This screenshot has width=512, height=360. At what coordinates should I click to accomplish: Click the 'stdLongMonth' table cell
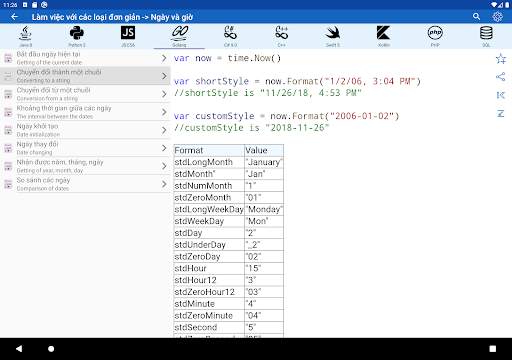pyautogui.click(x=209, y=162)
